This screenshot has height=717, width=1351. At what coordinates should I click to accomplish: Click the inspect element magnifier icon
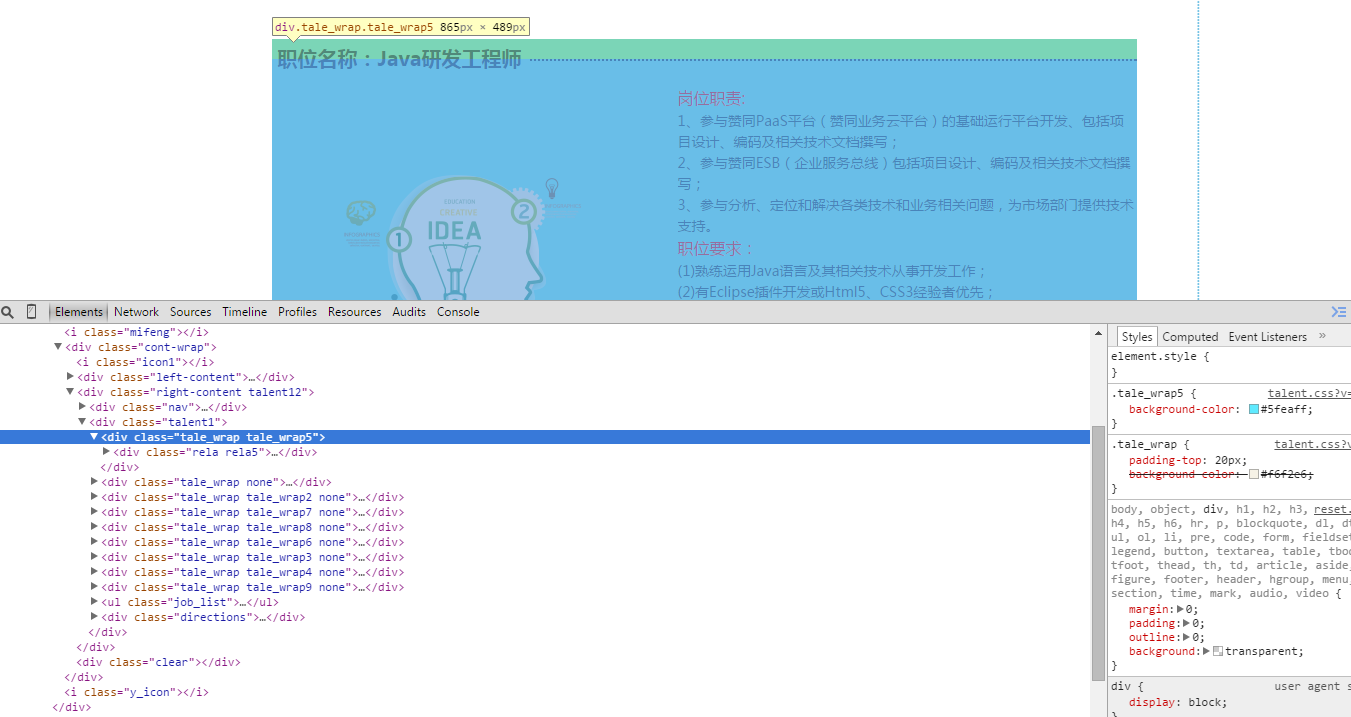tap(8, 312)
